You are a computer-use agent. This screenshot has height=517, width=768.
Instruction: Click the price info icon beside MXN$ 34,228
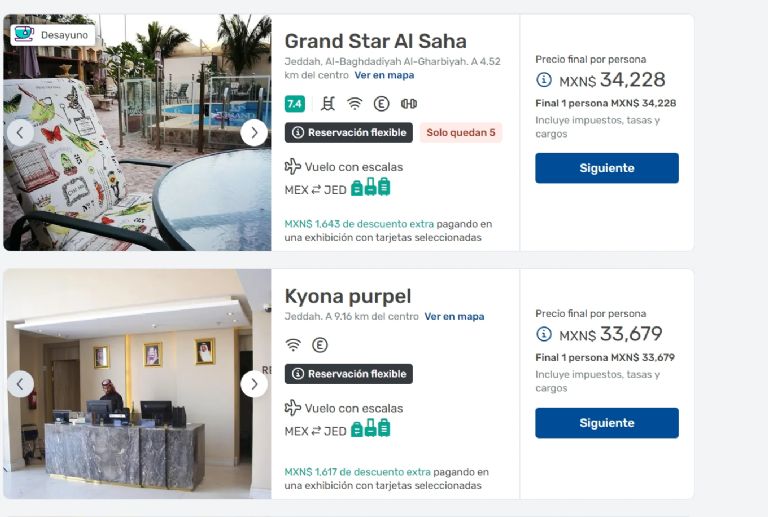coord(544,80)
